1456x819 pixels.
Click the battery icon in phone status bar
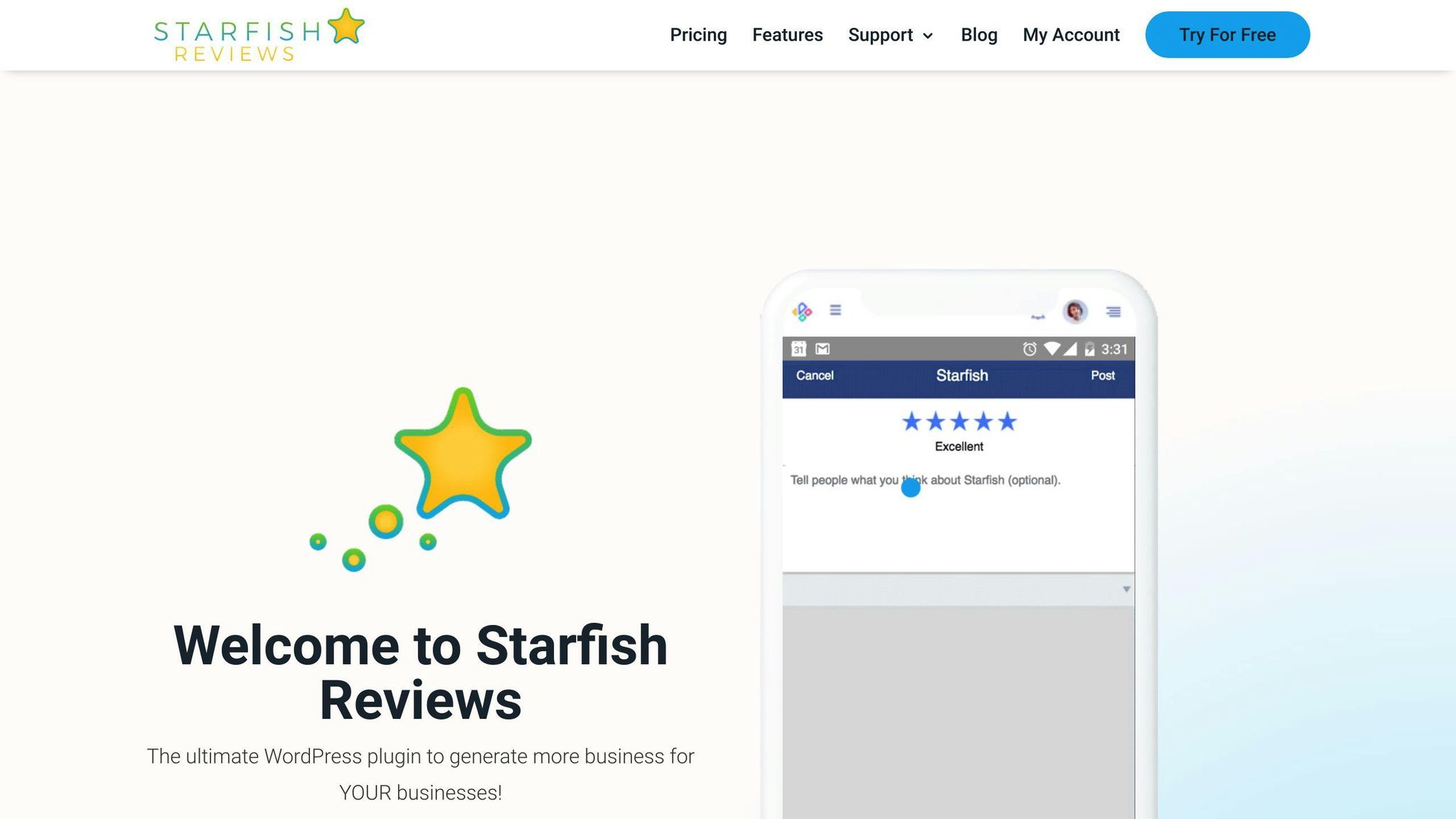tap(1089, 349)
